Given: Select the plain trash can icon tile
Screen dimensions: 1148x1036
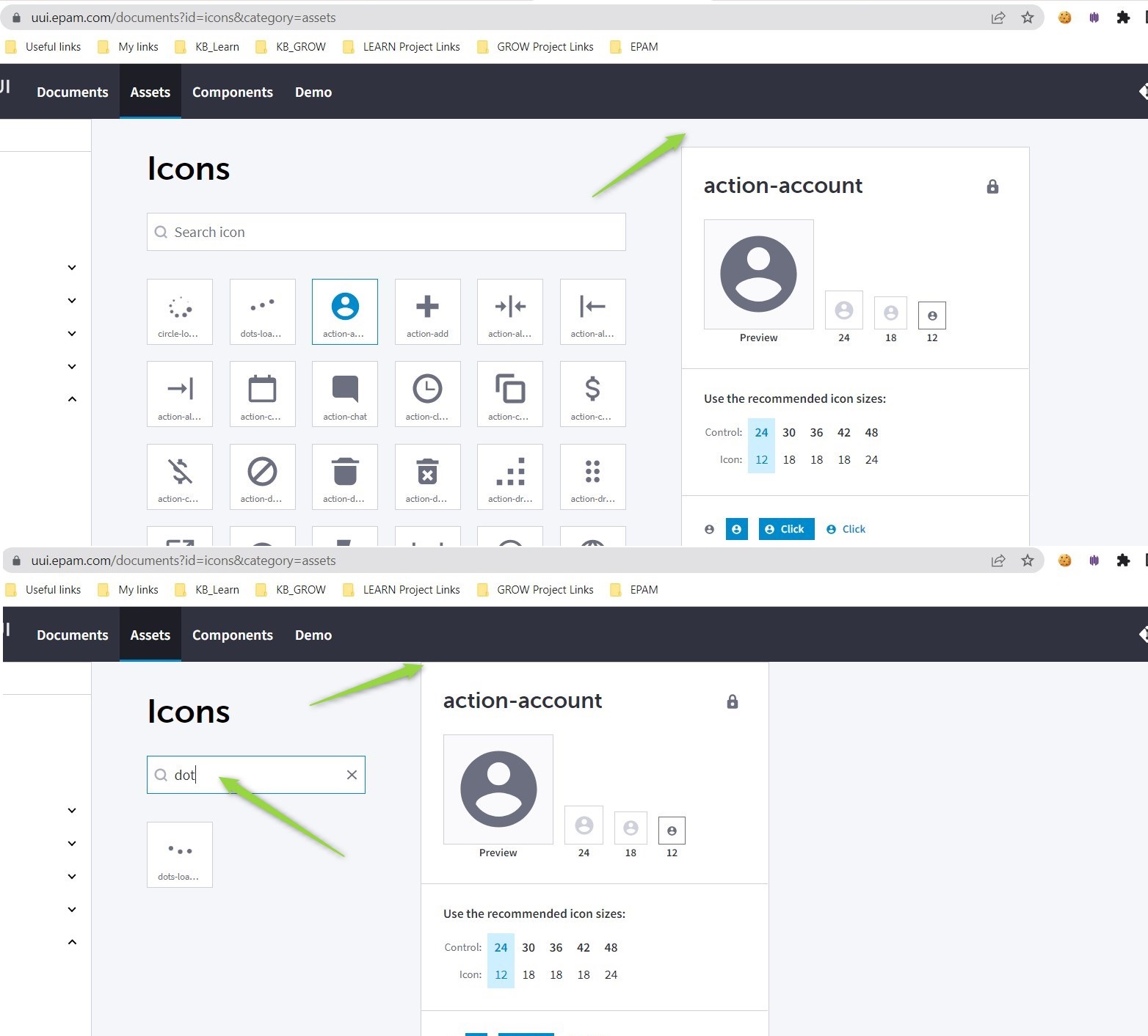Looking at the screenshot, I should (345, 477).
